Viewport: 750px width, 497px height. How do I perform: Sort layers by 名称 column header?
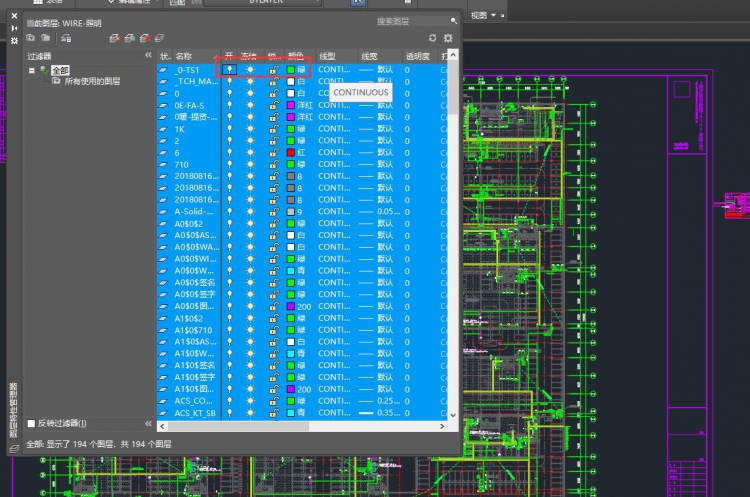185,56
